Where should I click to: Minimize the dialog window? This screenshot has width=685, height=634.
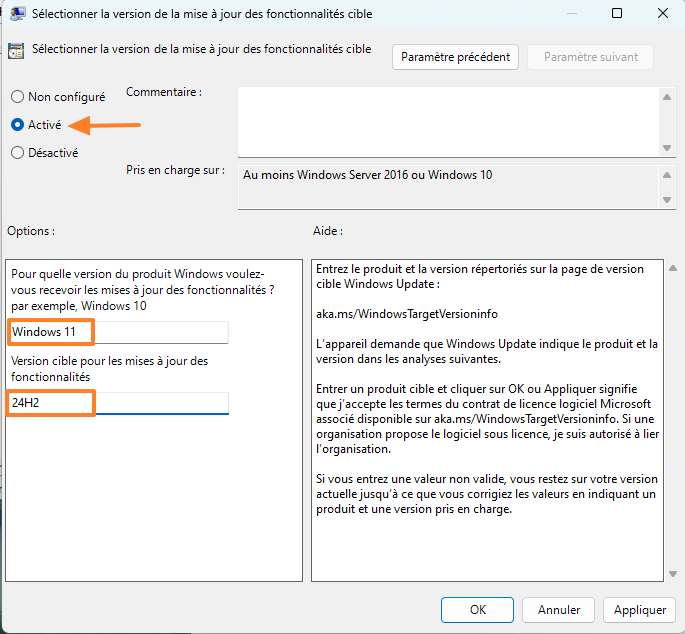click(x=572, y=13)
